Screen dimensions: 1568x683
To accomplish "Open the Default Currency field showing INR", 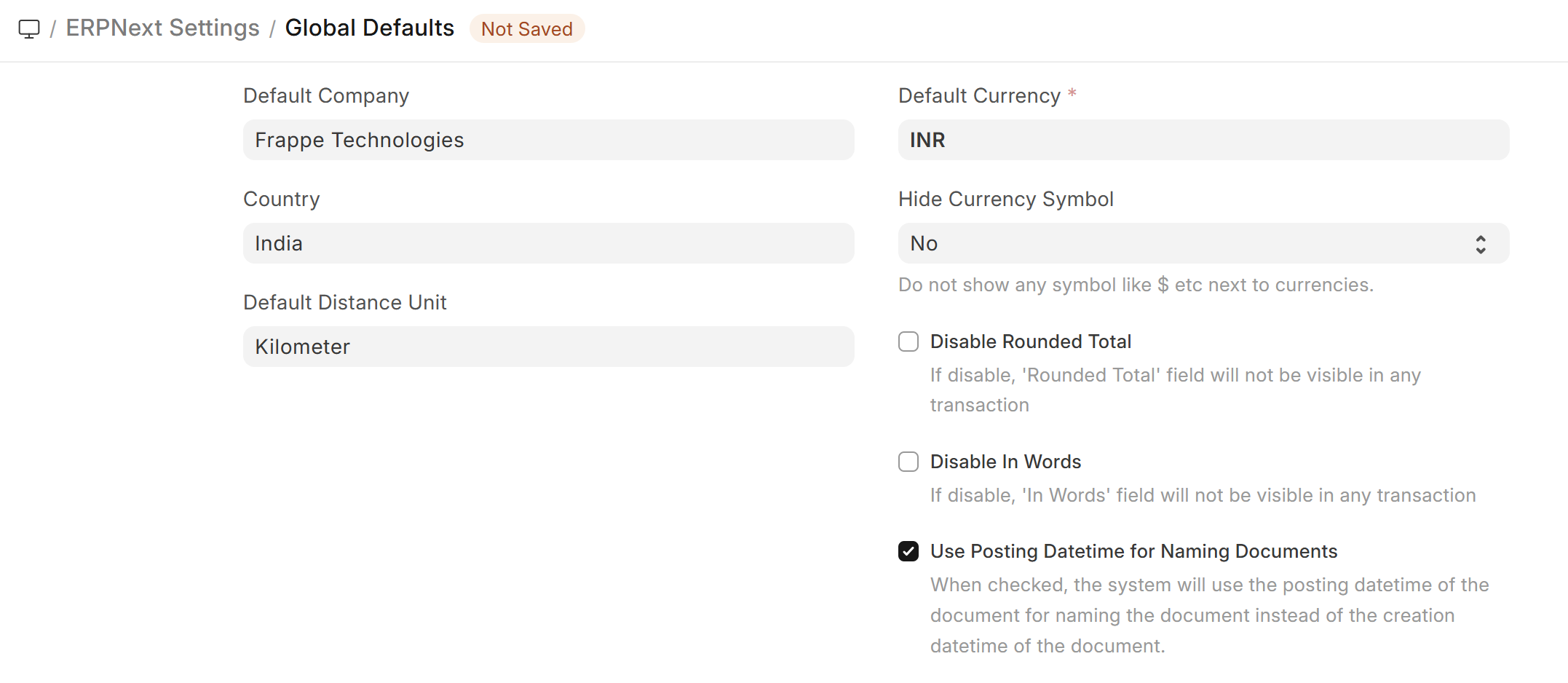I will 1203,140.
